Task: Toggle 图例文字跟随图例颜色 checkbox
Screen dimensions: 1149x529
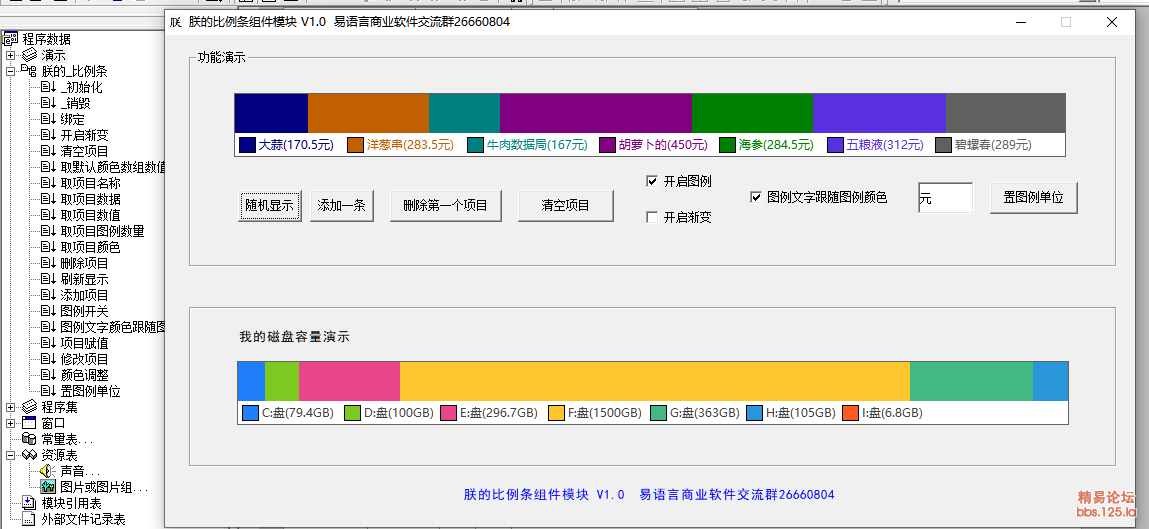Action: click(x=755, y=197)
